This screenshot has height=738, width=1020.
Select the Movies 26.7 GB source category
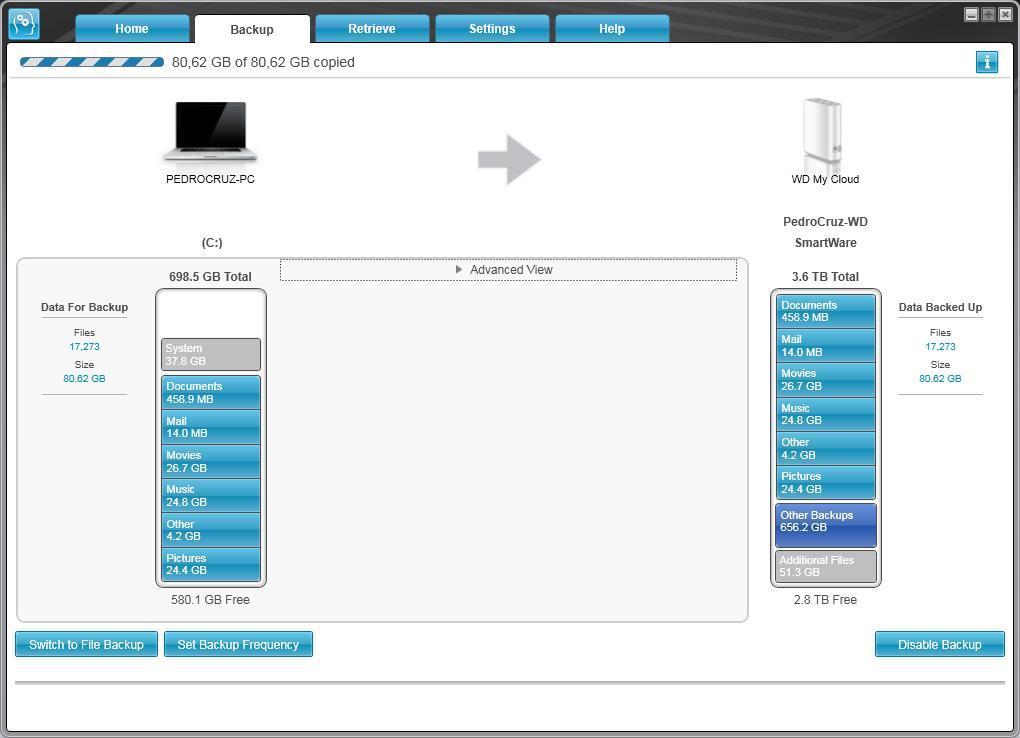[x=211, y=461]
